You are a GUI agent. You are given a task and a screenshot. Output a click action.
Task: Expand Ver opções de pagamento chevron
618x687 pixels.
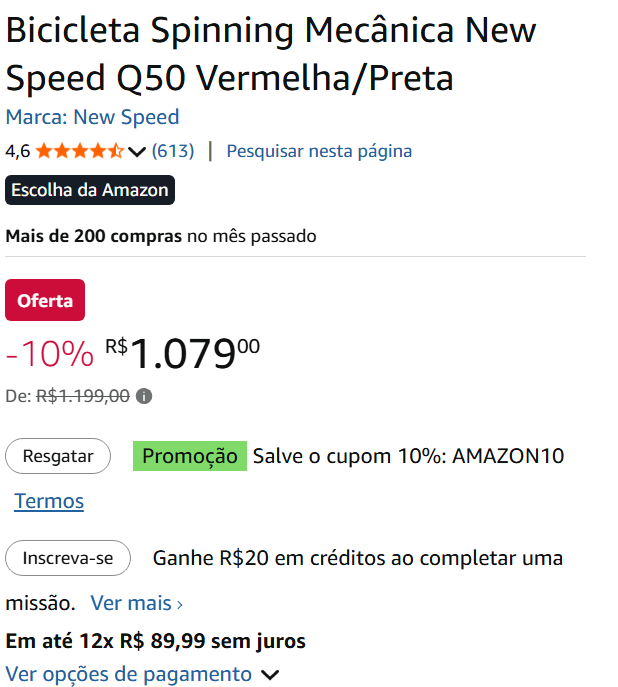[x=269, y=675]
